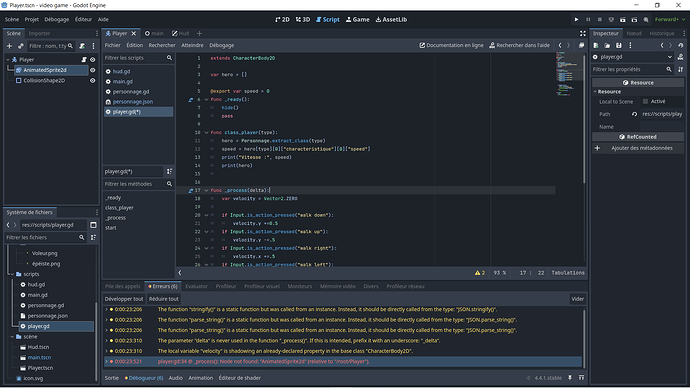The width and height of the screenshot is (690, 388).
Task: Collapse the scripts folder in file tree
Action: (12, 274)
